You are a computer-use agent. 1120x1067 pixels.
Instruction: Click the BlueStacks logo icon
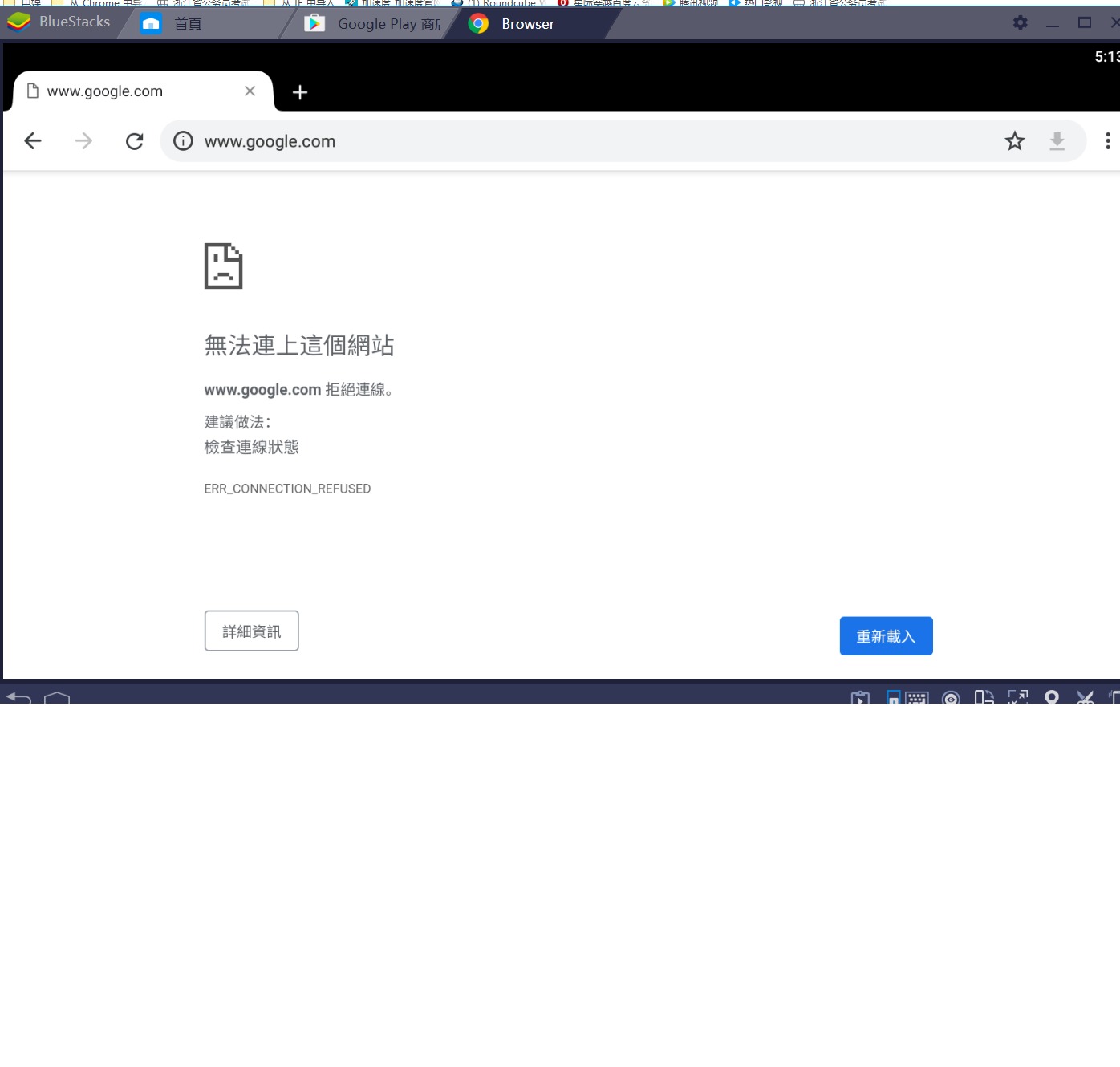pos(18,22)
